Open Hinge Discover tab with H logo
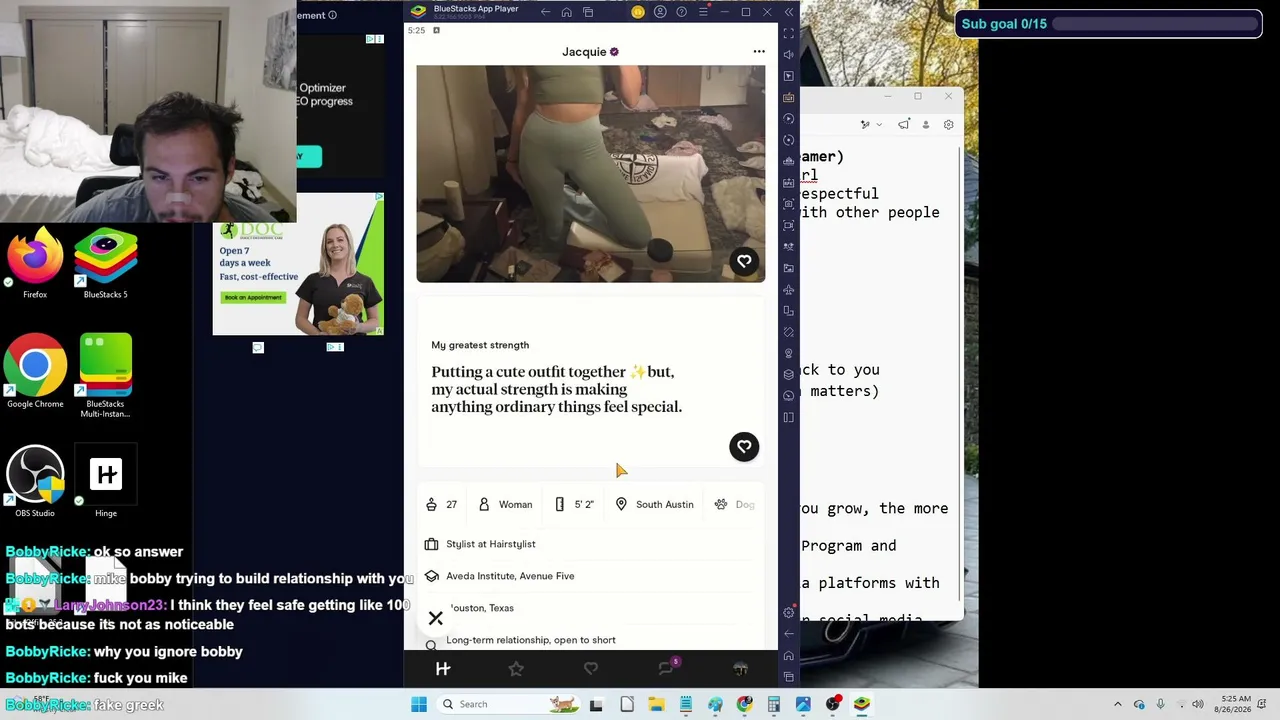The image size is (1280, 720). point(443,669)
